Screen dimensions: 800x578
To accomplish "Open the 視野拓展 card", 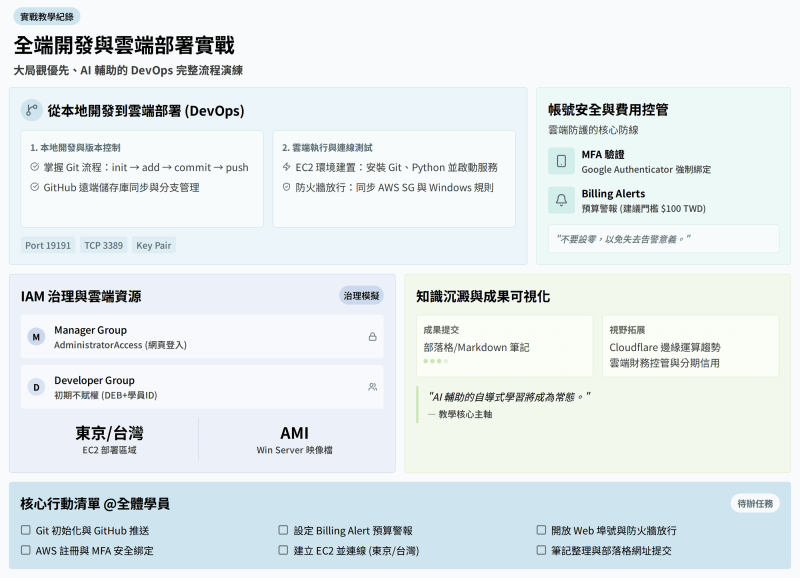I will click(691, 346).
